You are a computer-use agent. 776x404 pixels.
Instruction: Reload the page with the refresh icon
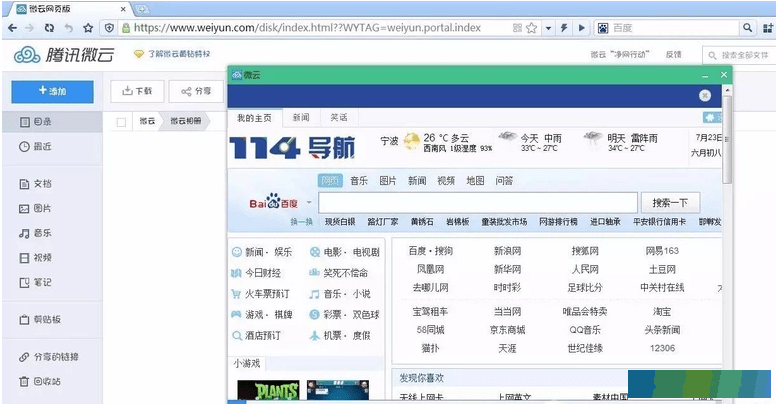pos(49,28)
